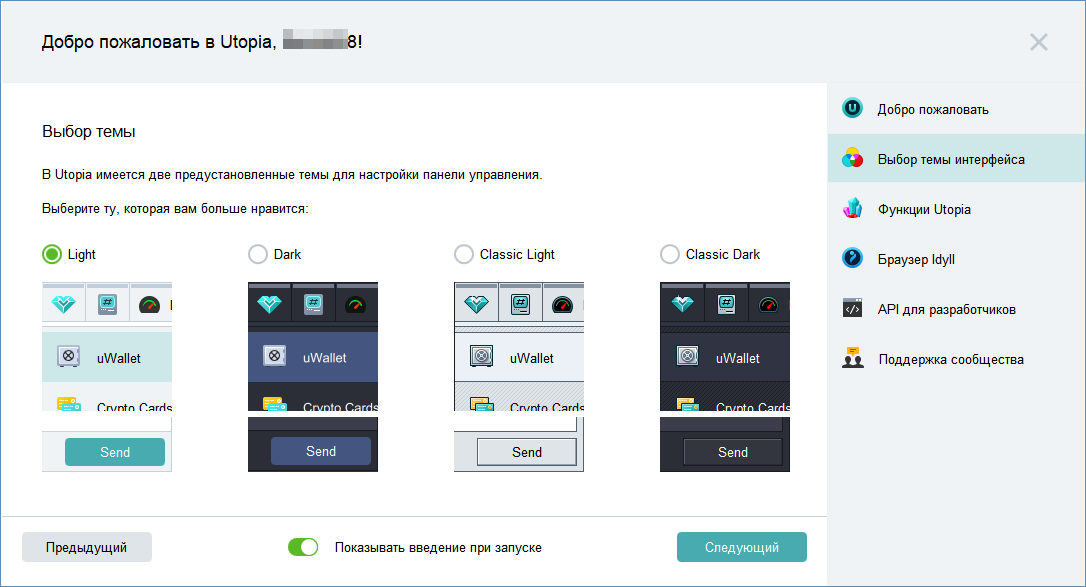Click the crystal icon for Функции Utopia
The height and width of the screenshot is (587, 1086).
(853, 208)
